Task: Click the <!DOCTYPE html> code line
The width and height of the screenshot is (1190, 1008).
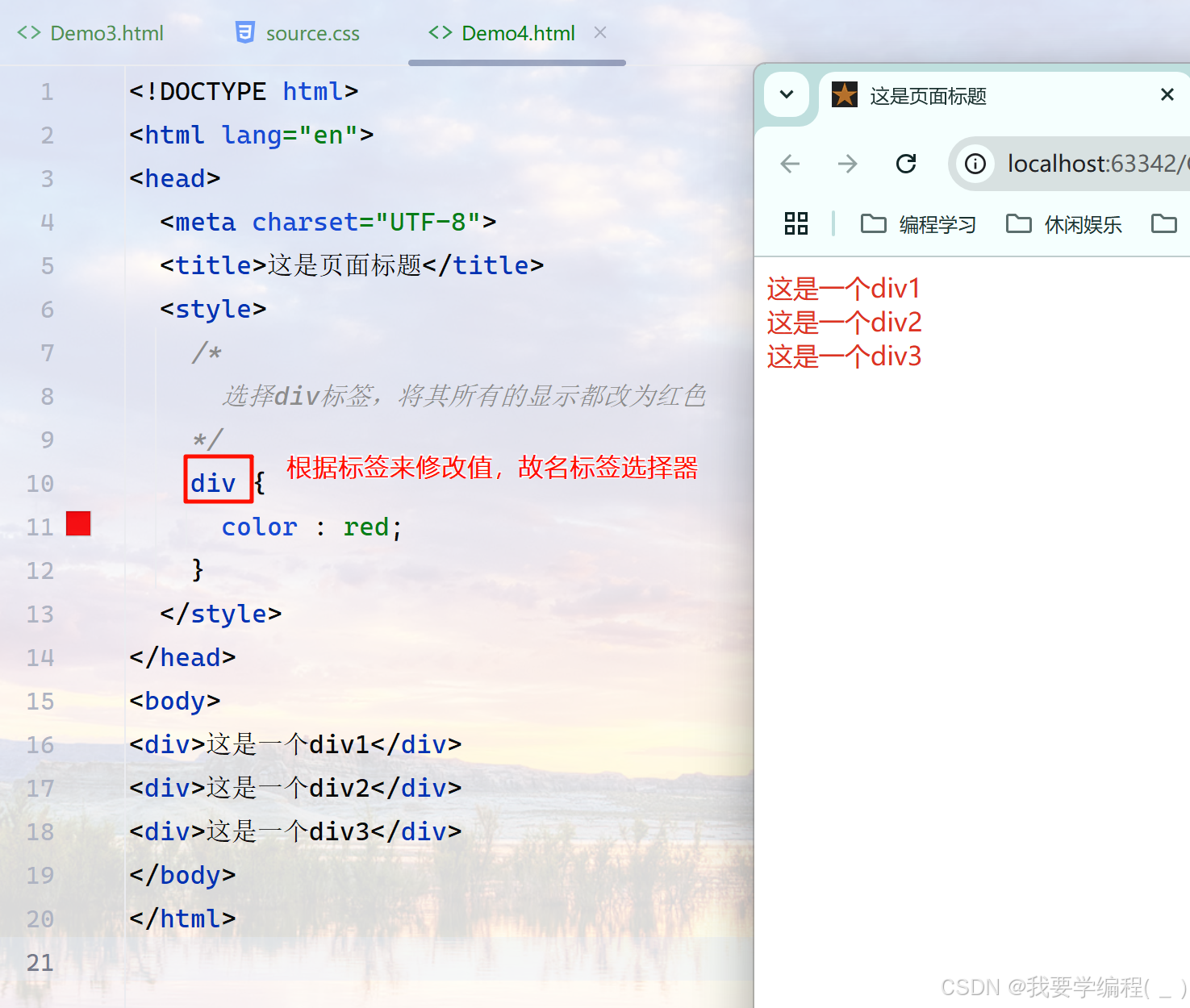Action: (x=244, y=91)
